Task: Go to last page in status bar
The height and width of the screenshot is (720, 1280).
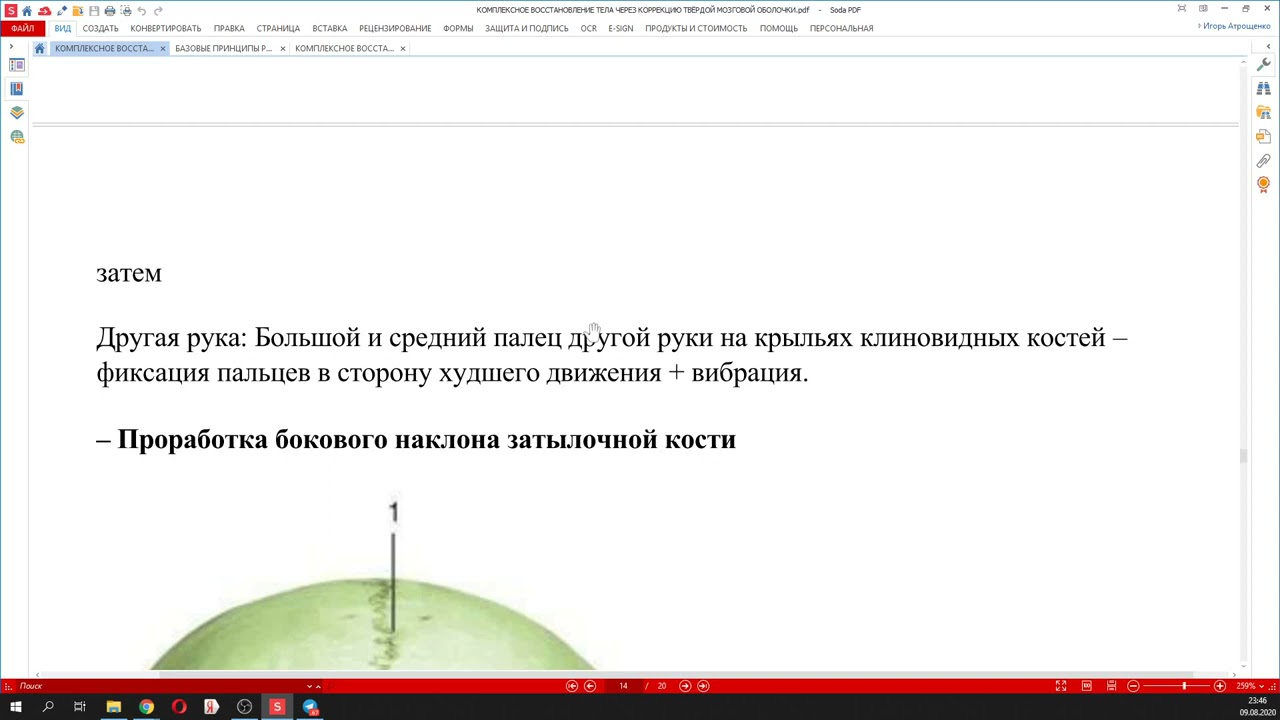Action: point(703,686)
